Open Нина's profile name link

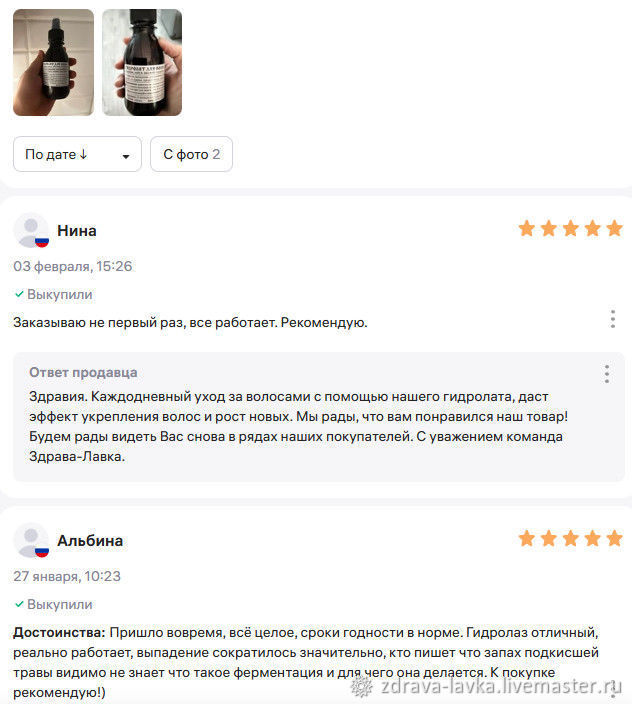(x=77, y=231)
